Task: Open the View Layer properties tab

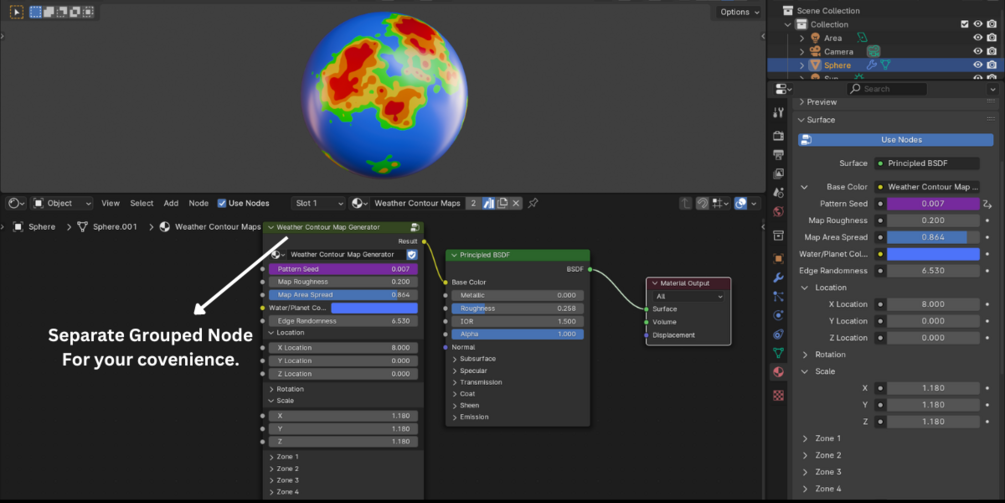Action: (x=778, y=173)
